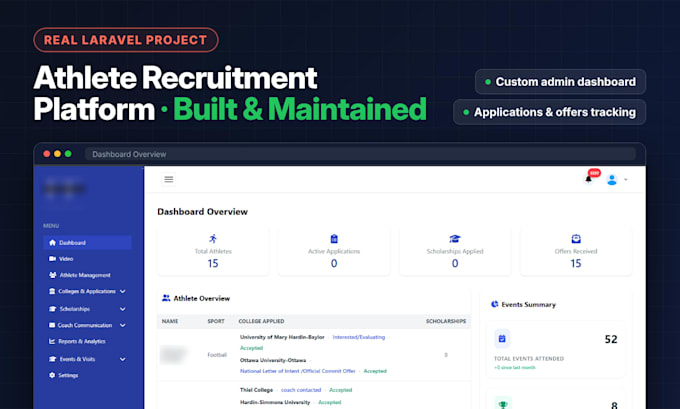
Task: Click Applications & offers tracking badge
Action: tap(549, 112)
